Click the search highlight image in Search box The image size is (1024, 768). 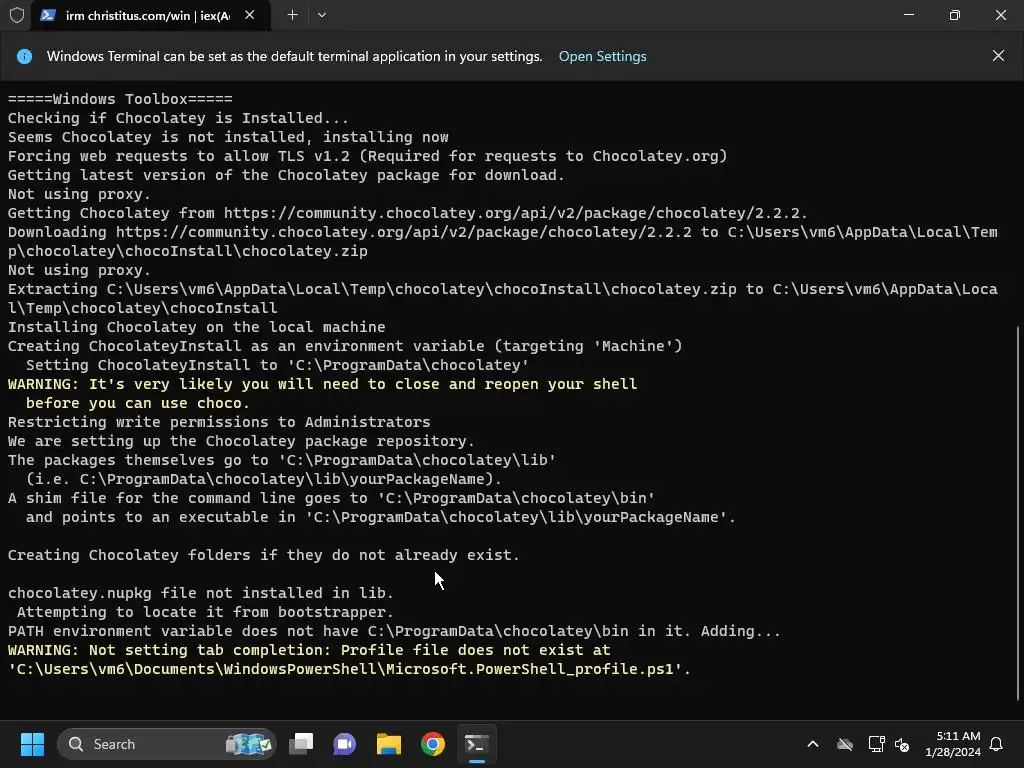click(x=248, y=744)
